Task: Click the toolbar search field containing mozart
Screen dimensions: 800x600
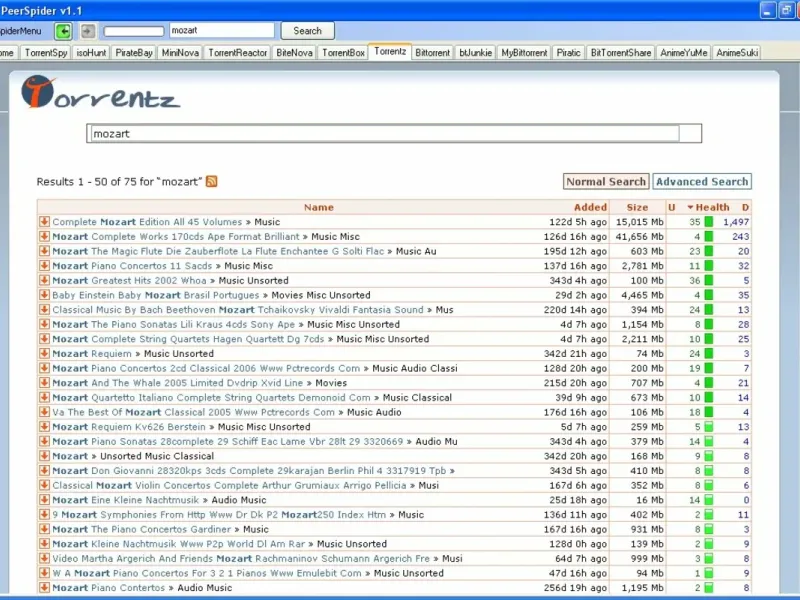Action: point(222,31)
